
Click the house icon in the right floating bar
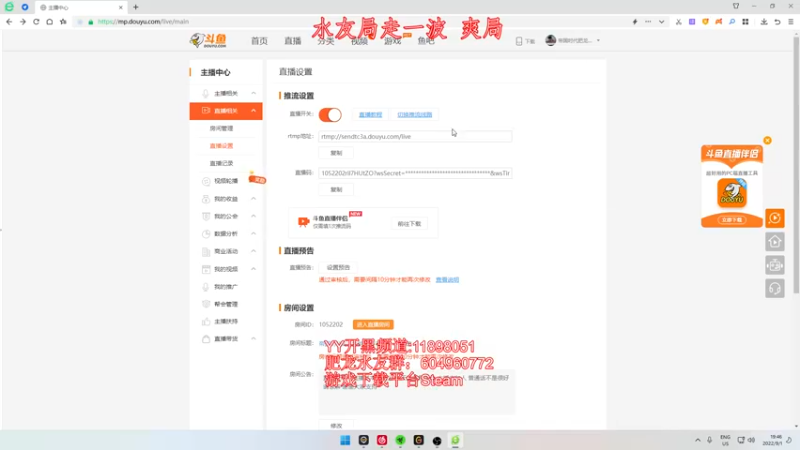click(774, 242)
